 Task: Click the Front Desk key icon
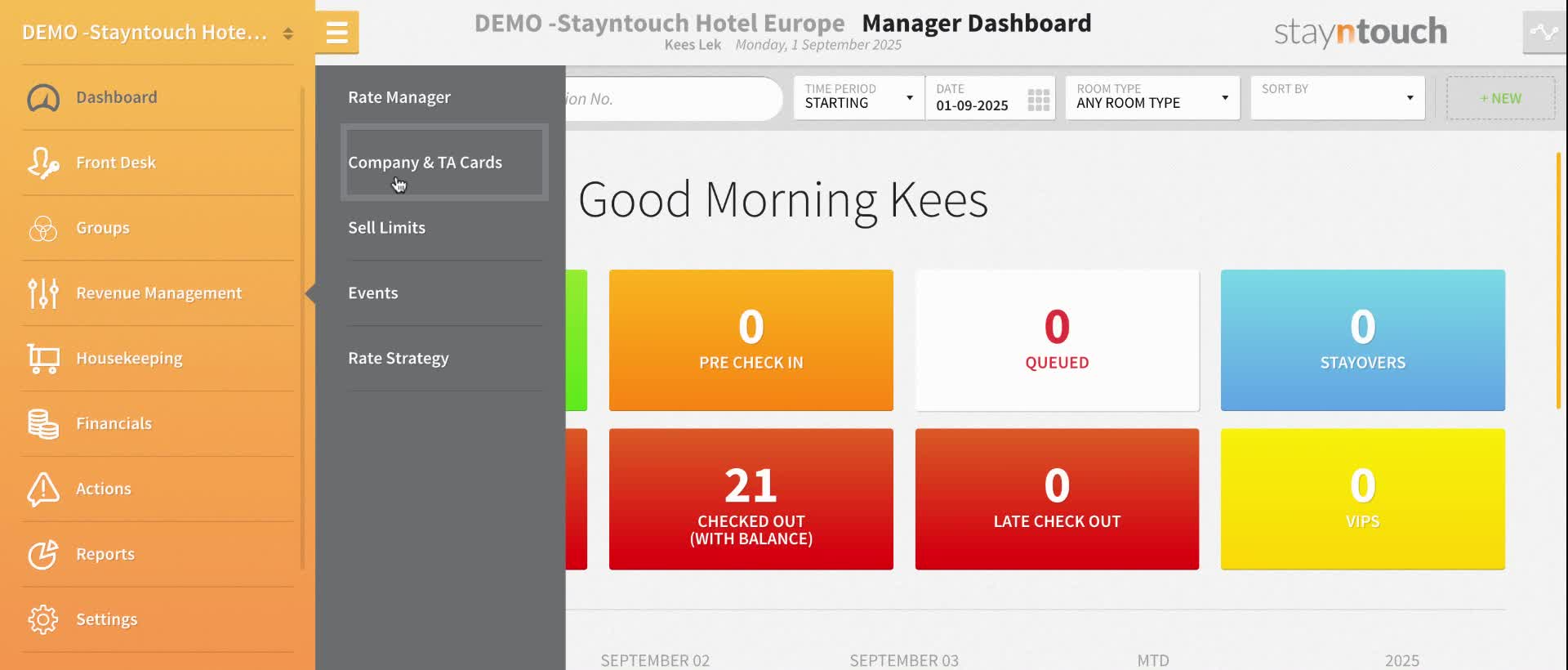(43, 163)
